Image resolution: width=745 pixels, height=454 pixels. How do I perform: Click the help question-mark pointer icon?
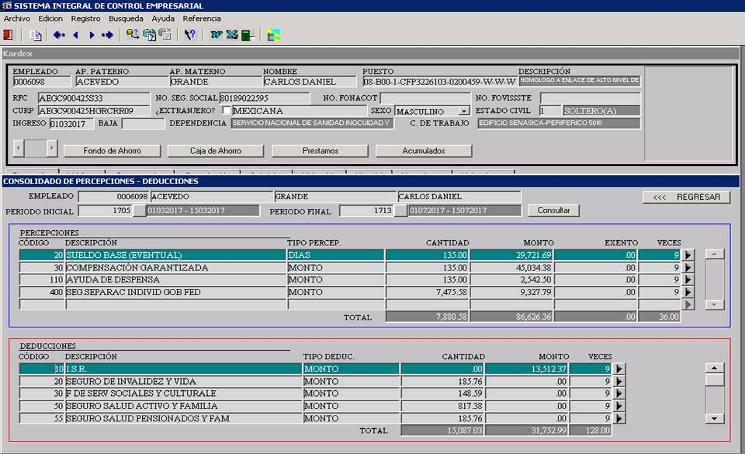click(190, 35)
